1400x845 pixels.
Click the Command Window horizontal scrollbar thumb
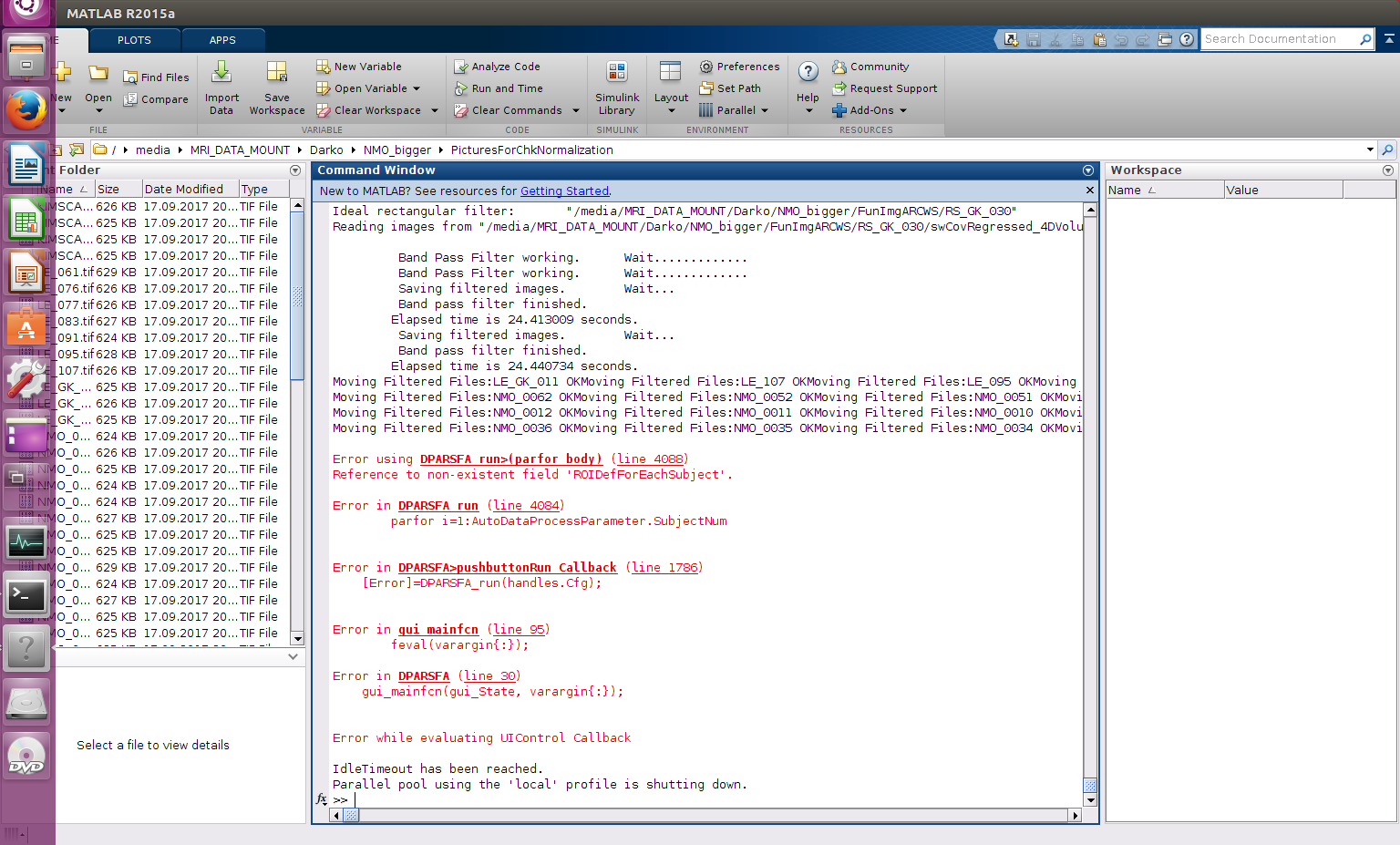[351, 815]
